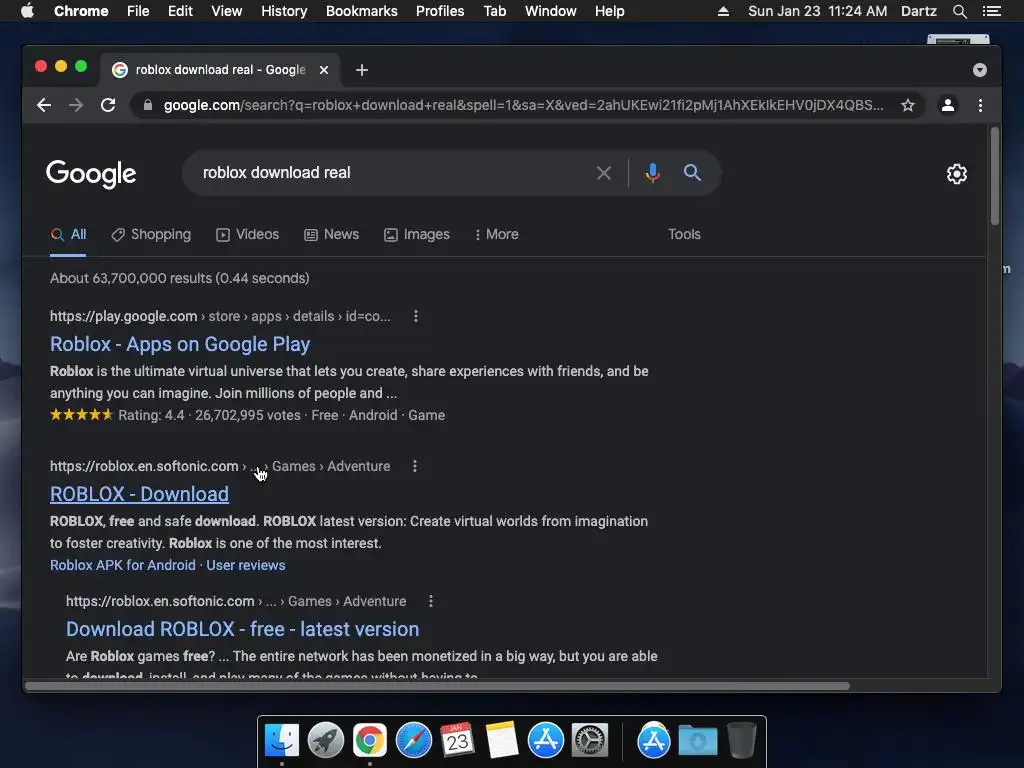Click the blue search magnifier button
The height and width of the screenshot is (768, 1024).
[692, 172]
